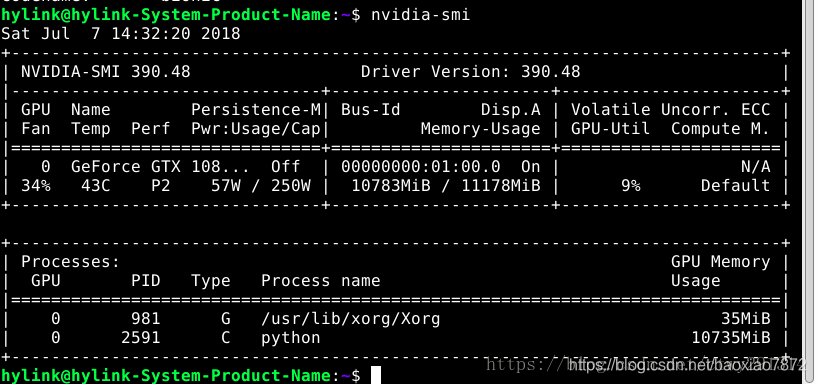Screen dimensions: 817x384
Task: Click the NVIDIA-SMI 390.48 version text
Action: tap(106, 72)
